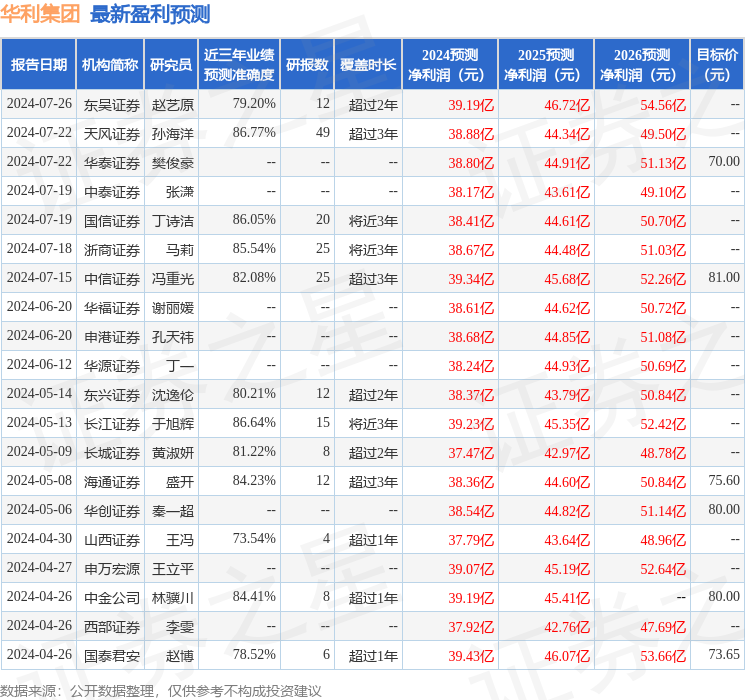The height and width of the screenshot is (700, 745).
Task: Click the 54.56亿 profit forecast value
Action: click(663, 104)
